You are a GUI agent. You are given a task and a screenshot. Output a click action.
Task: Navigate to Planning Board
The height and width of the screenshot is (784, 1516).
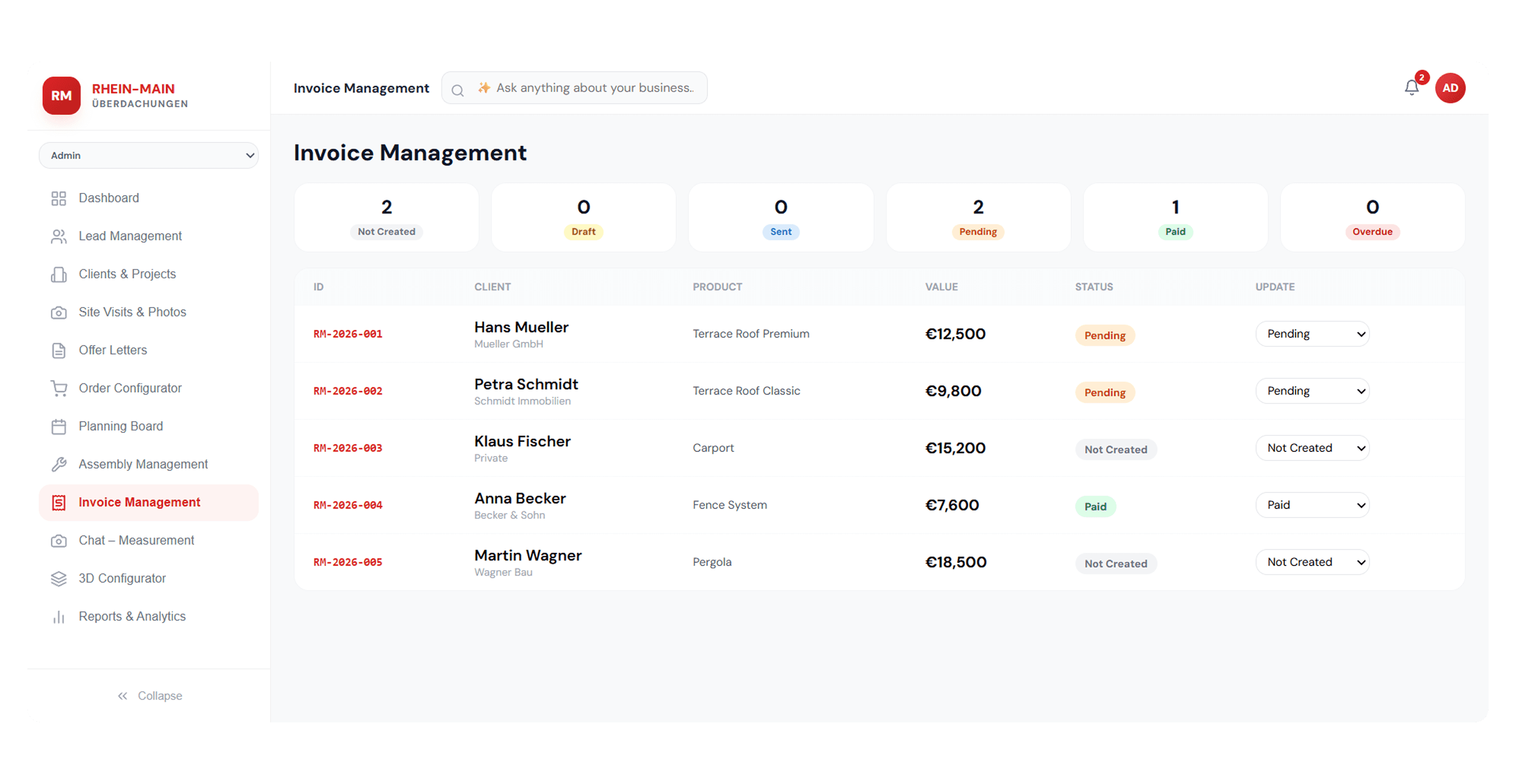point(148,426)
